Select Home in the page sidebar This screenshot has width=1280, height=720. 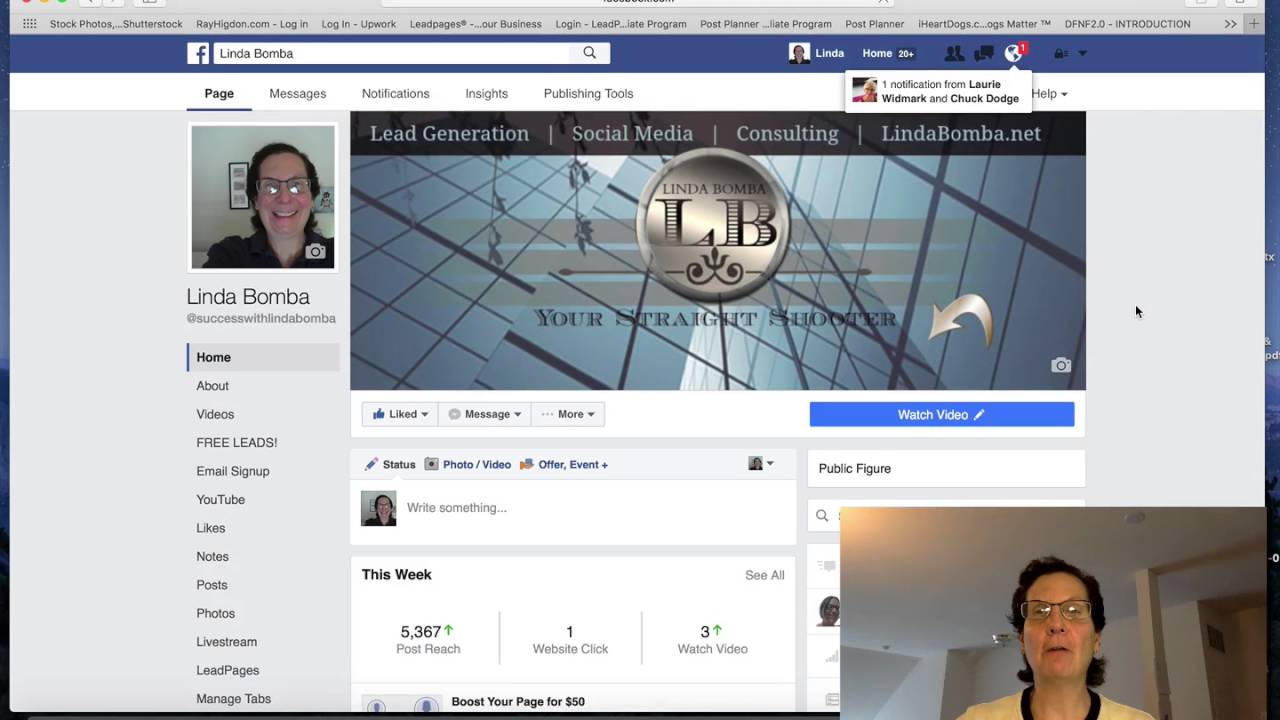[x=263, y=357]
